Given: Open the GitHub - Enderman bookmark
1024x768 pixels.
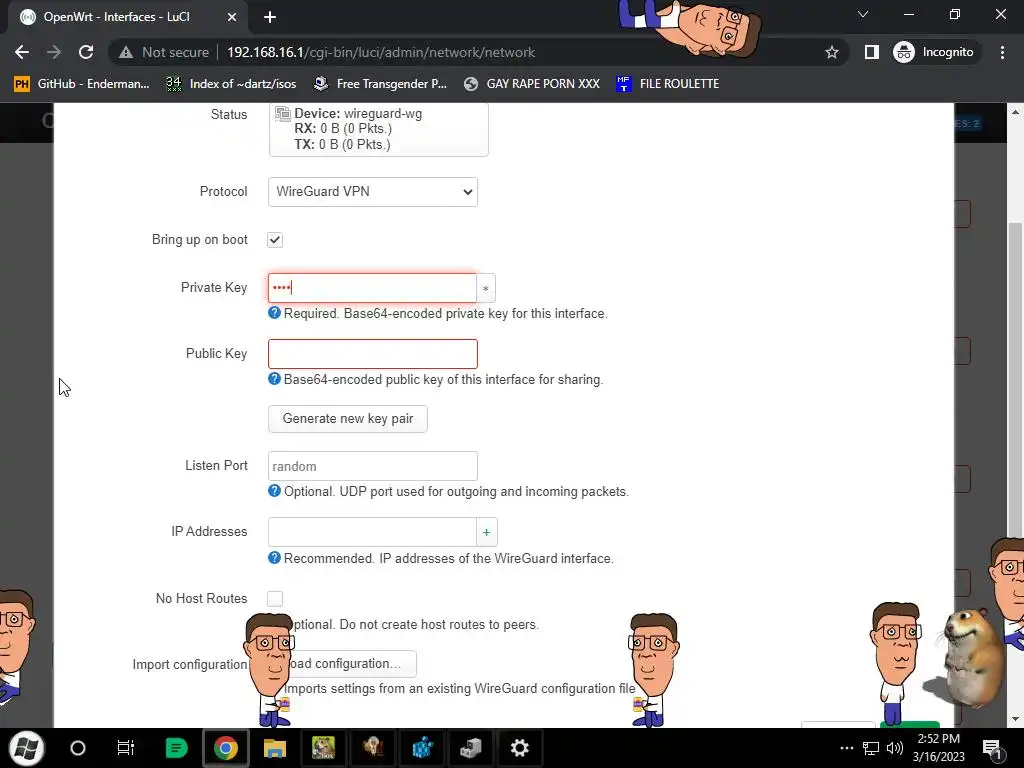Looking at the screenshot, I should pyautogui.click(x=82, y=84).
